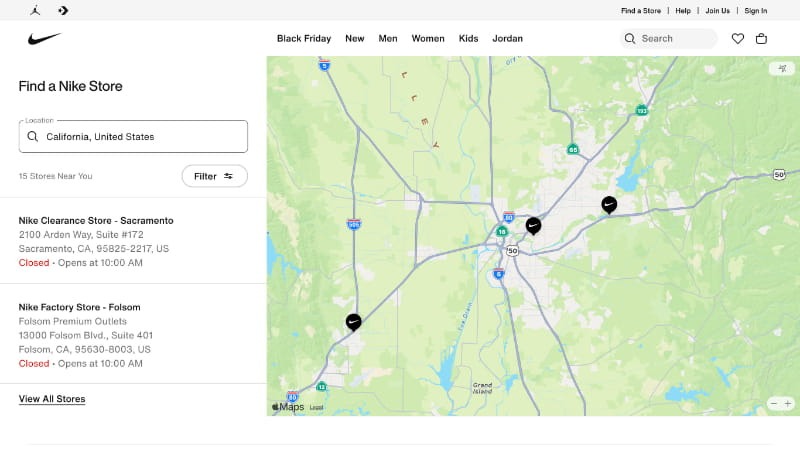Click the map's current location arrow icon
Image resolution: width=800 pixels, height=449 pixels.
point(781,69)
